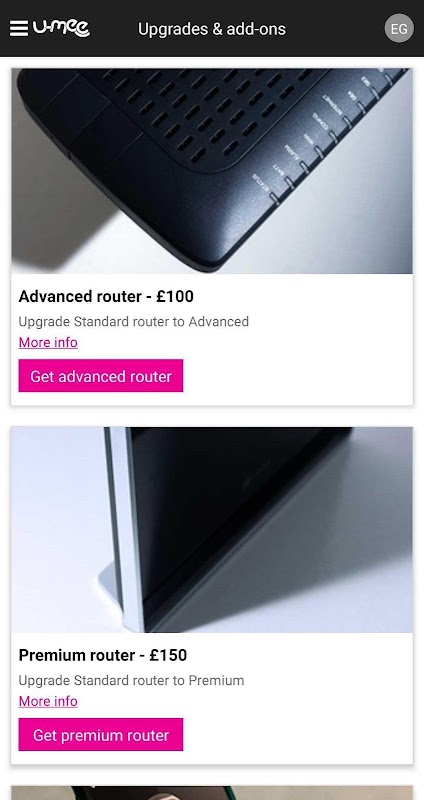Tap the U-mee logo in the header
Screen dimensions: 424x800
tap(61, 29)
